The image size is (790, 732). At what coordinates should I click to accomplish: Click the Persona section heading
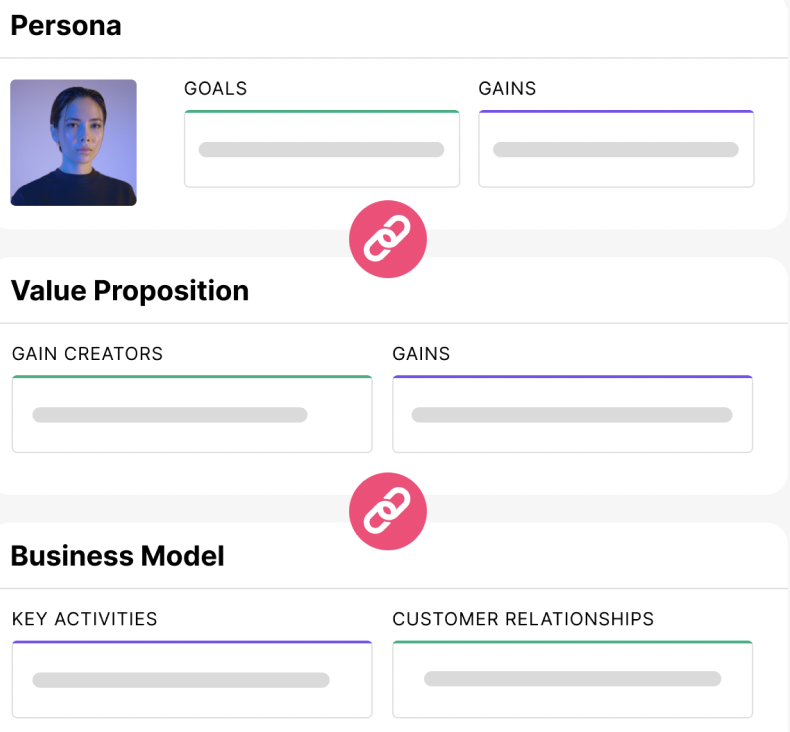66,26
